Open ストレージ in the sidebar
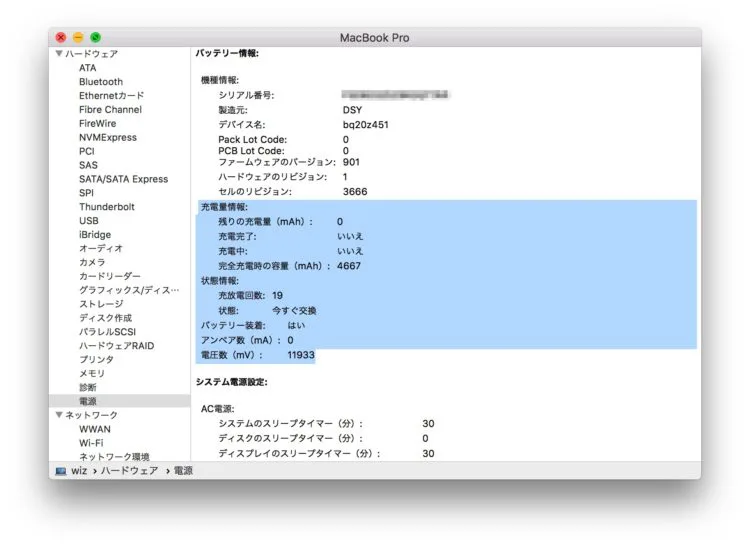 [x=101, y=304]
